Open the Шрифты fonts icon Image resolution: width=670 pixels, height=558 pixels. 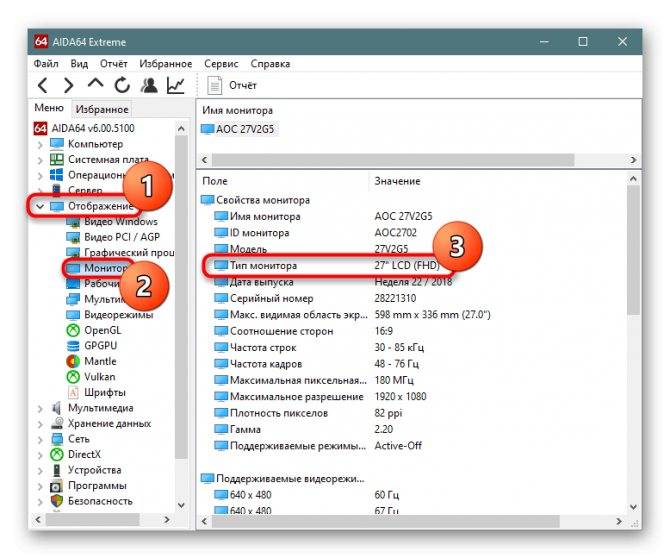(73, 392)
